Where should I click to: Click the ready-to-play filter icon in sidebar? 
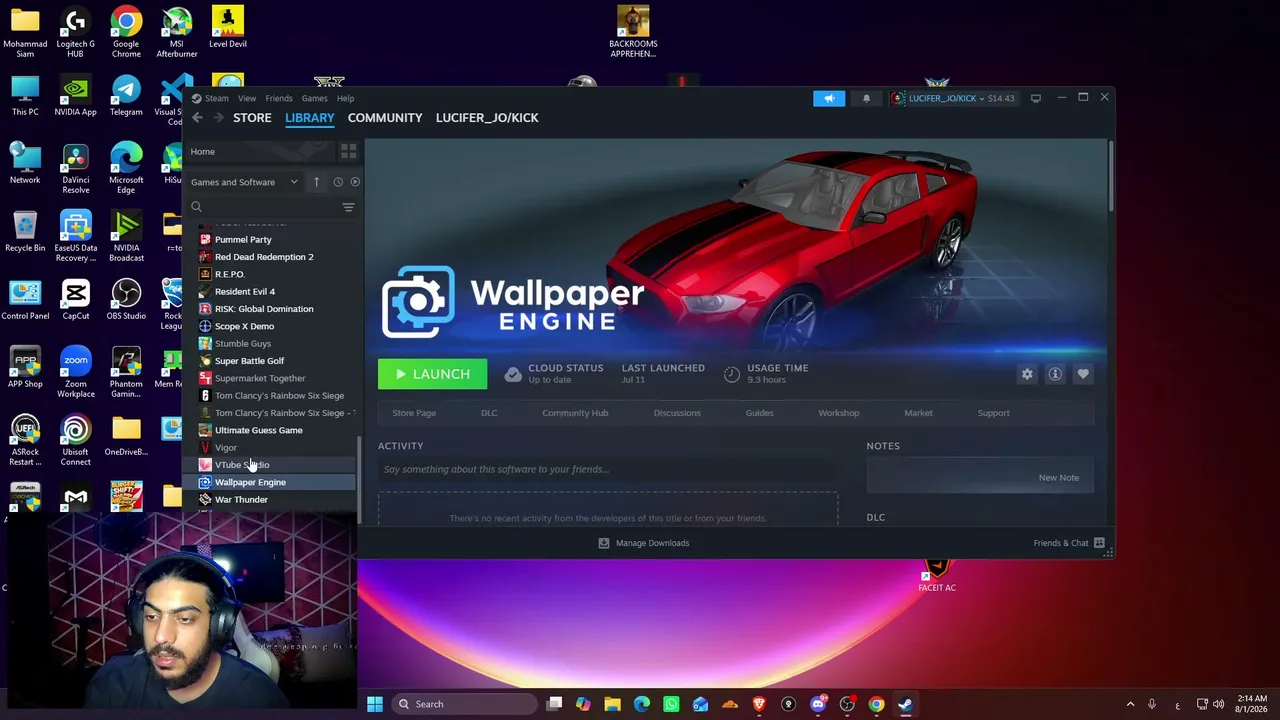click(355, 182)
